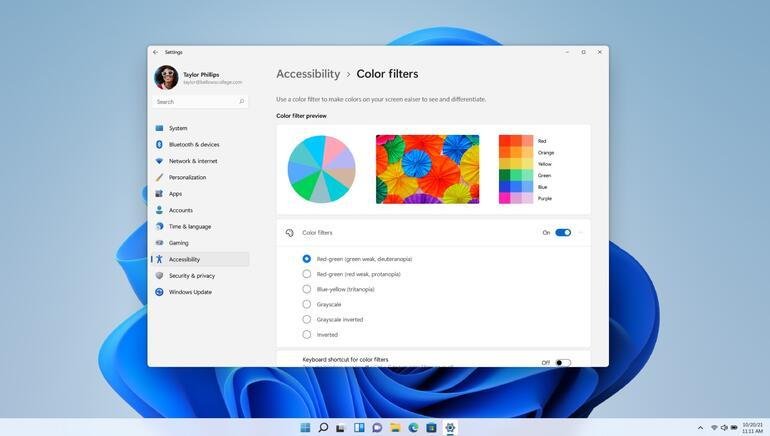Minimize the Settings window
770x436 pixels.
click(567, 52)
